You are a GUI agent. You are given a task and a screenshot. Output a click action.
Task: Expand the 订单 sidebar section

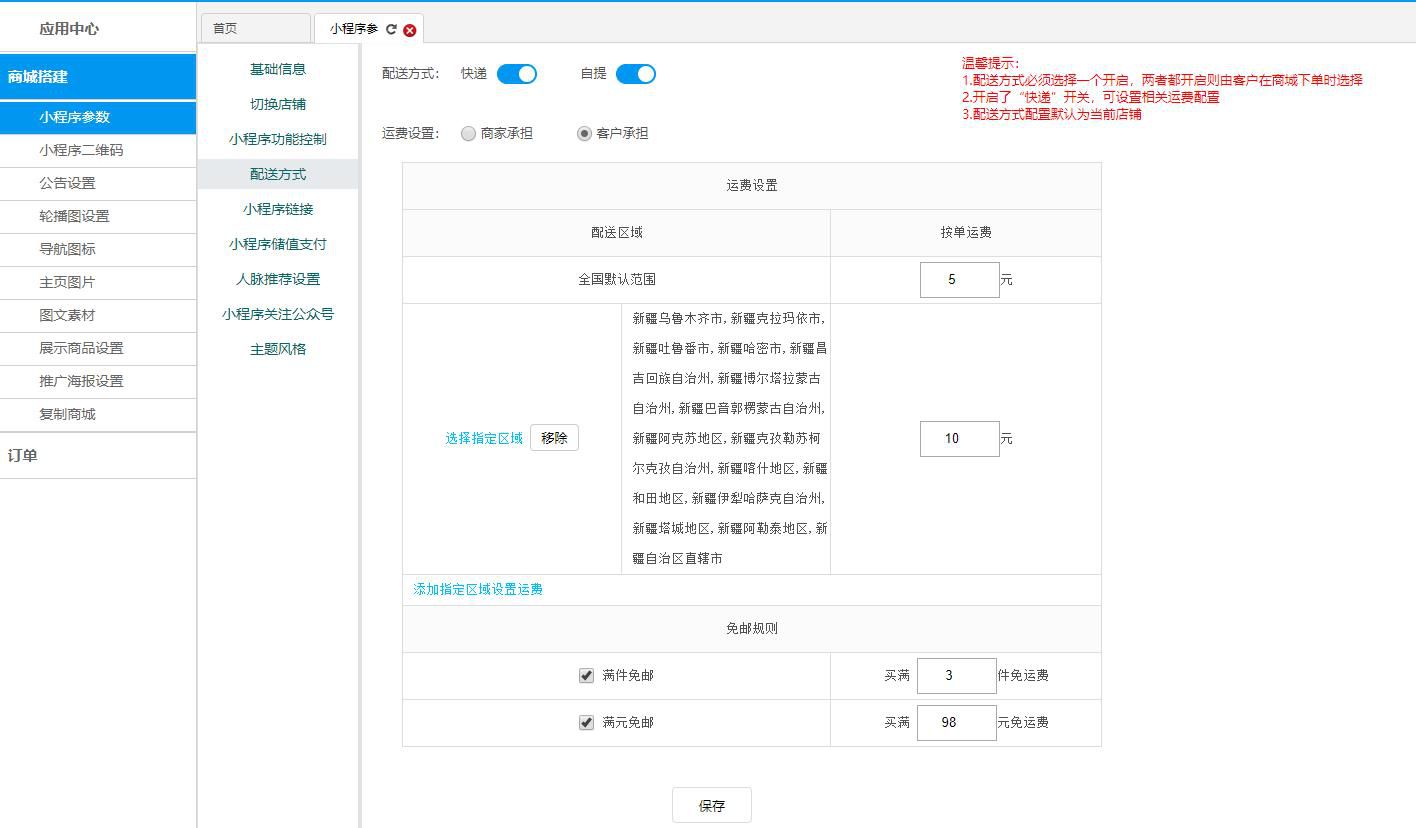(x=97, y=455)
